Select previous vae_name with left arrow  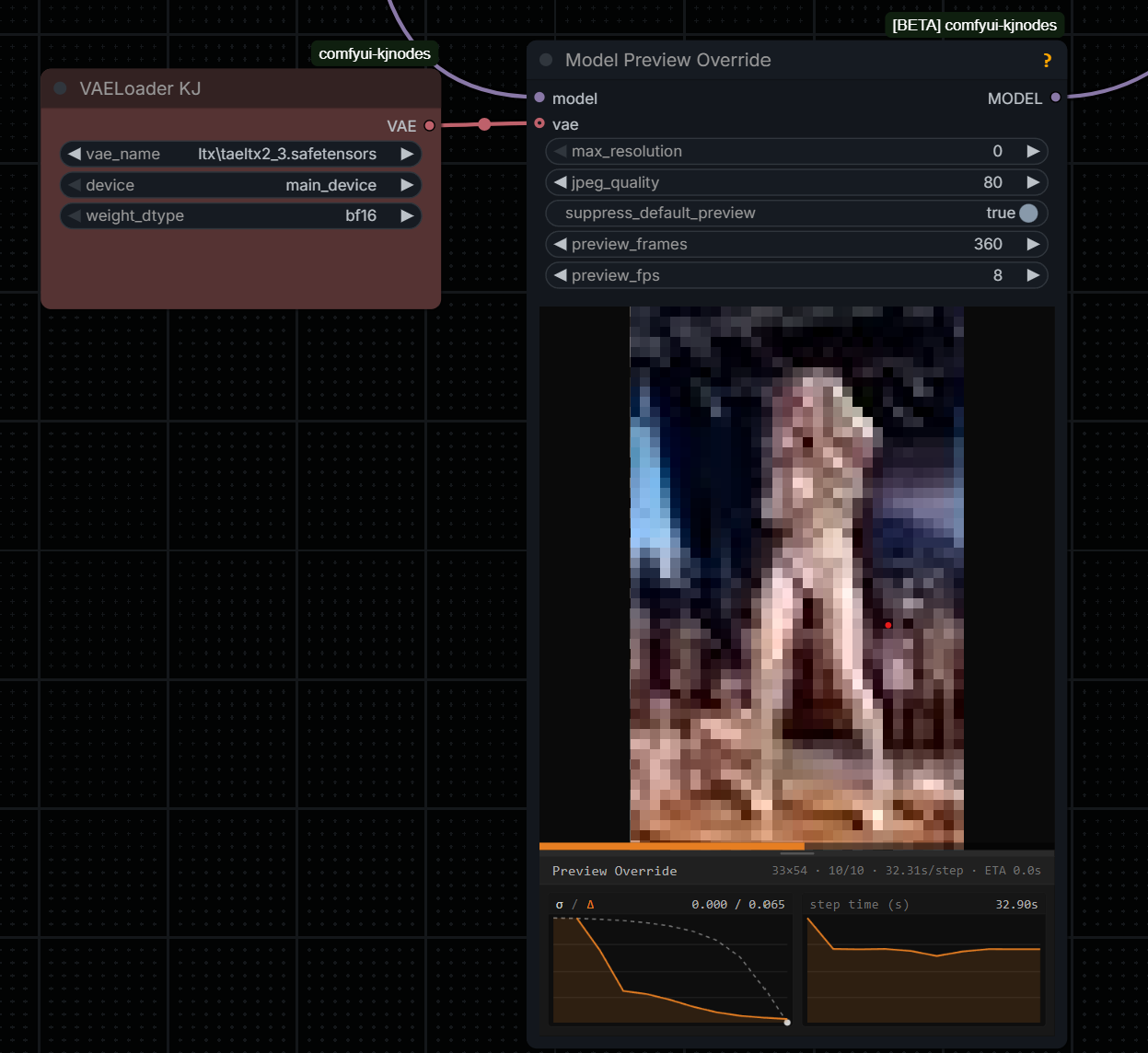75,154
